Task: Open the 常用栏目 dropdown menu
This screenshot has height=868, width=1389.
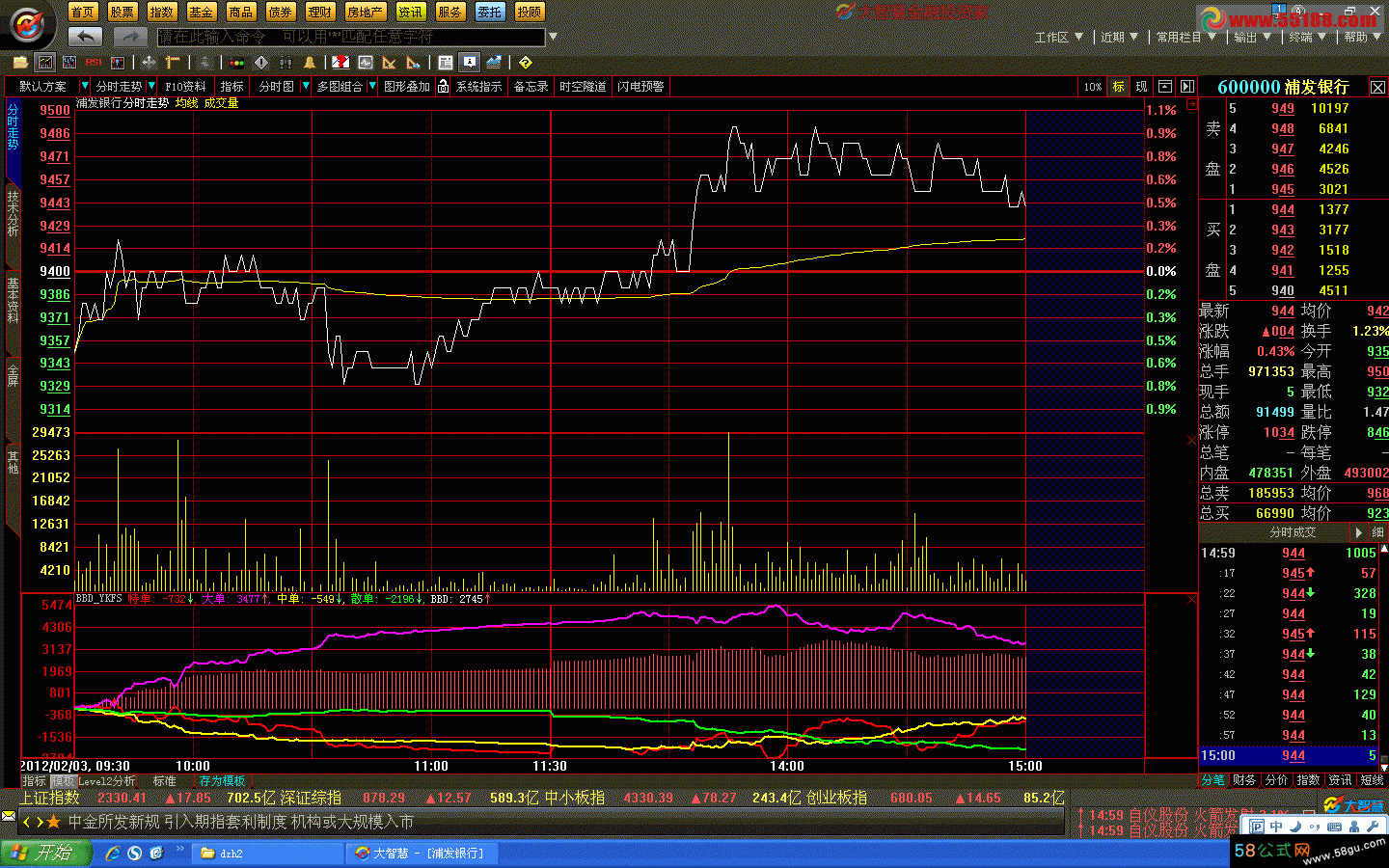Action: [x=1185, y=37]
